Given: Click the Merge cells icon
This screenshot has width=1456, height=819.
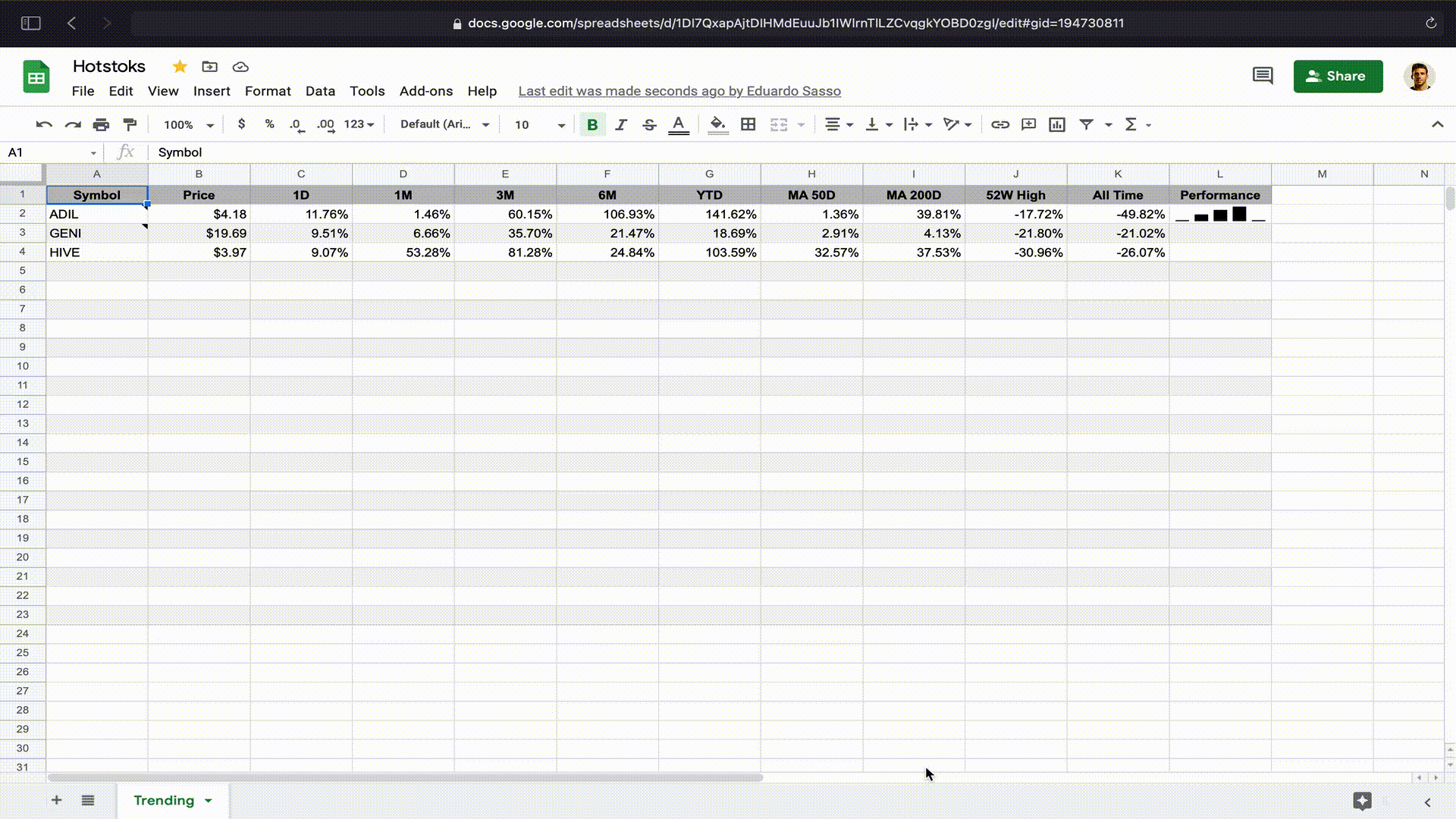Looking at the screenshot, I should 779,124.
